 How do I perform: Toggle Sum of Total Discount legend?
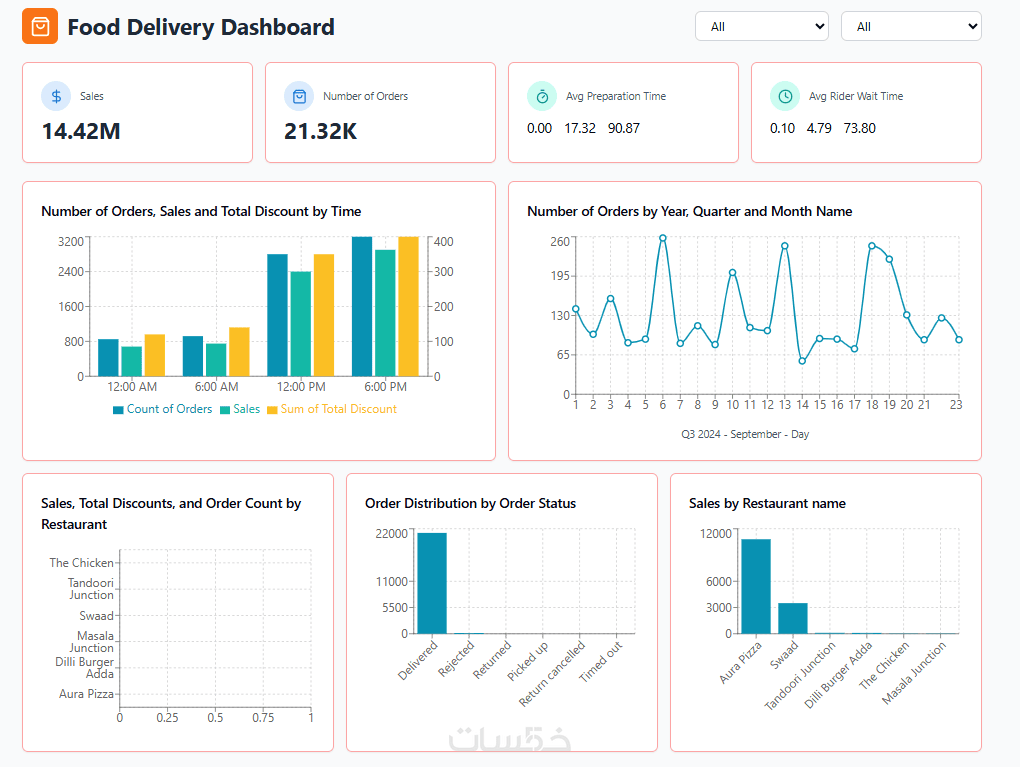[x=332, y=409]
